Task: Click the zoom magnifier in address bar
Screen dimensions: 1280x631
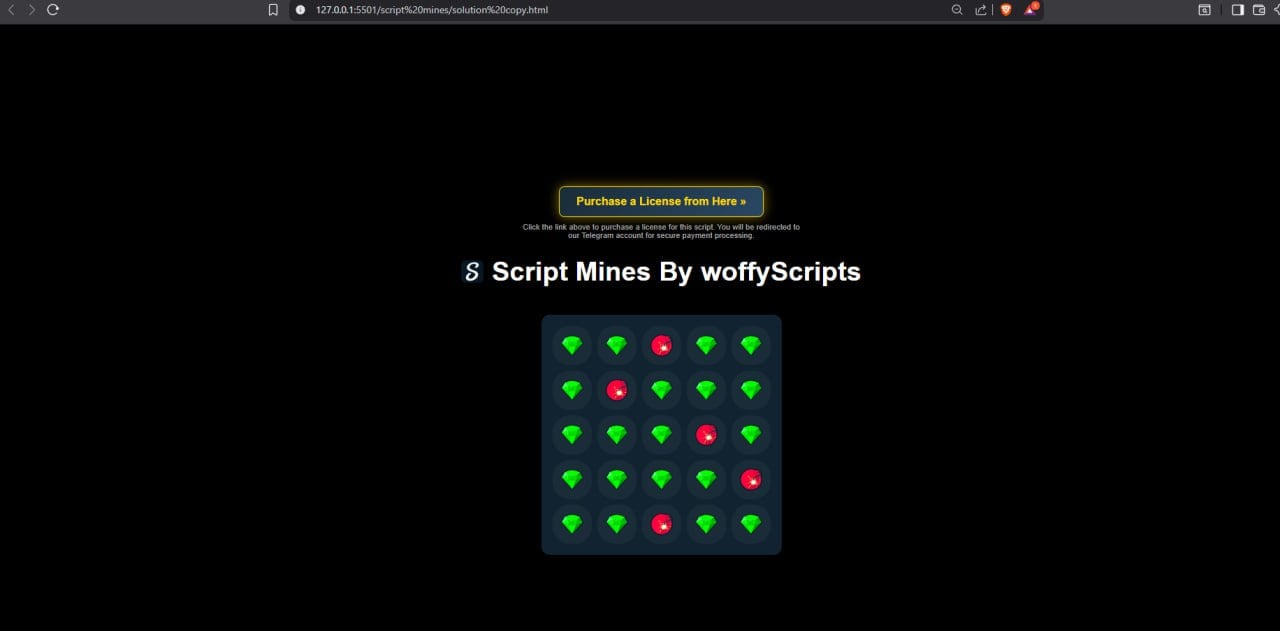Action: (x=956, y=10)
